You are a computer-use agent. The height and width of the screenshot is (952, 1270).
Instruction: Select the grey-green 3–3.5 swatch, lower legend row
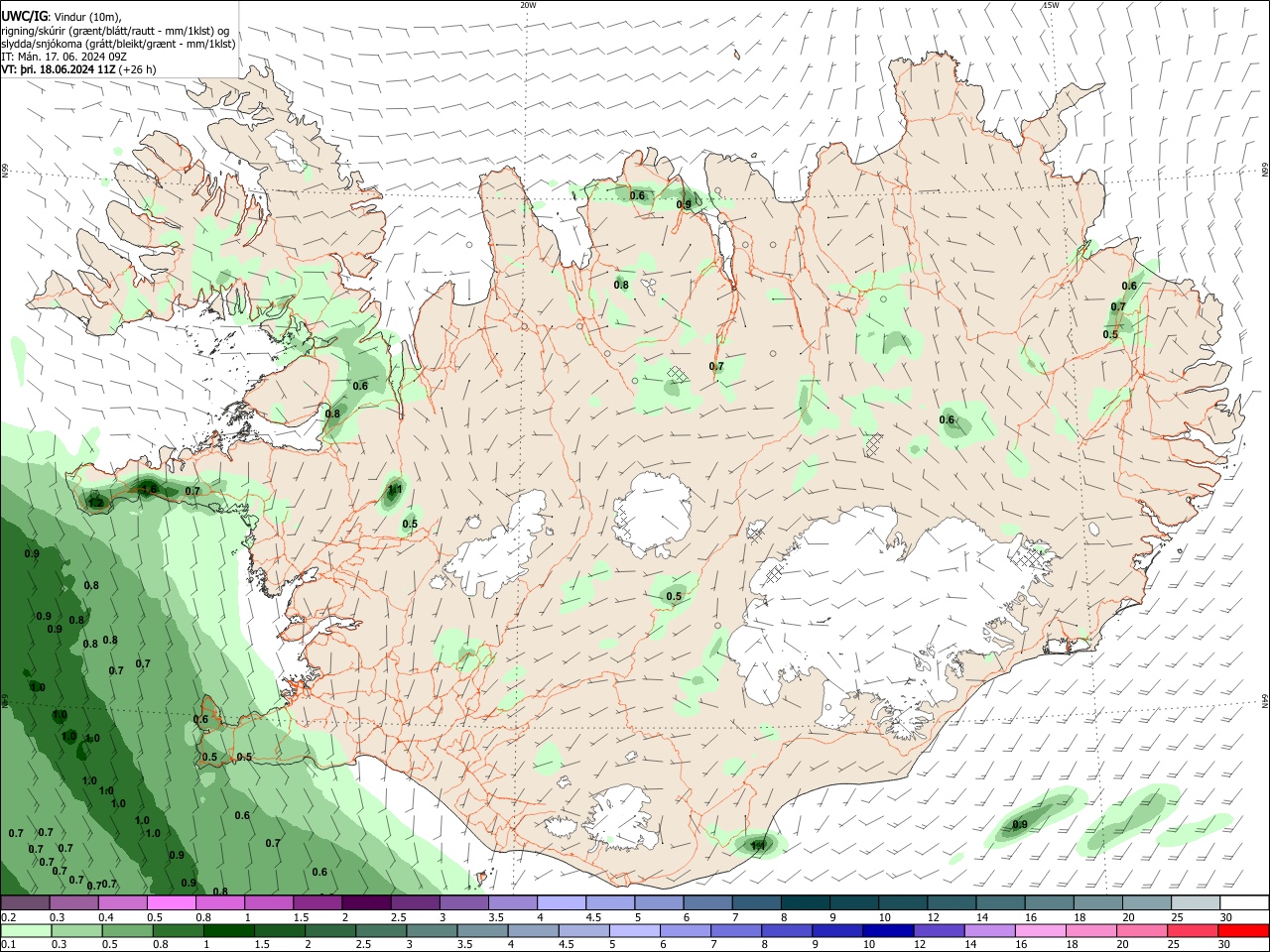click(432, 931)
